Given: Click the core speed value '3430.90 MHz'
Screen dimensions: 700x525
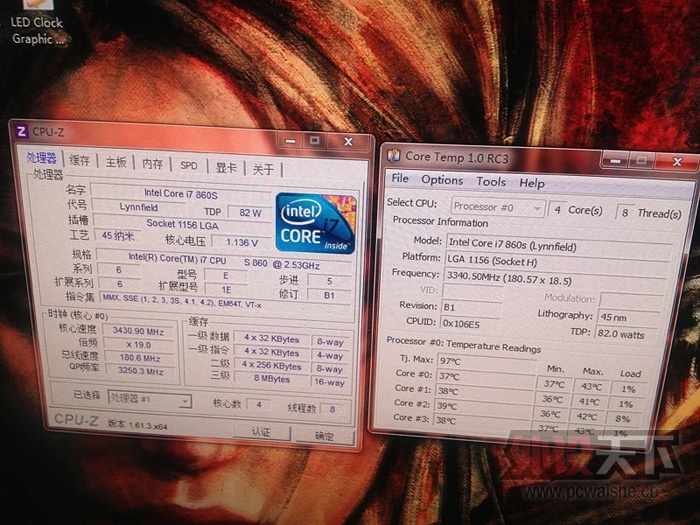Looking at the screenshot, I should pyautogui.click(x=138, y=331).
